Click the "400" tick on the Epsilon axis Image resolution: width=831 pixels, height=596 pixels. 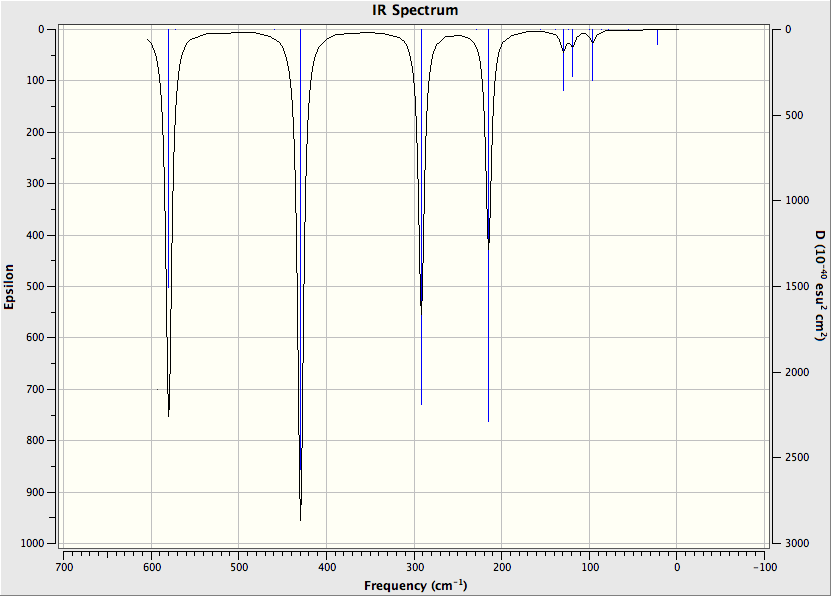[35, 235]
